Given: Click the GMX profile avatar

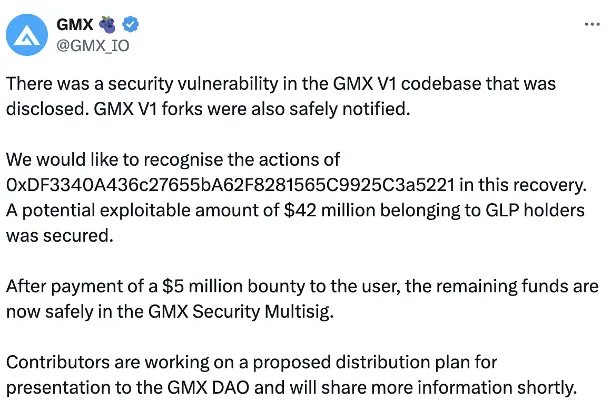Looking at the screenshot, I should (31, 34).
